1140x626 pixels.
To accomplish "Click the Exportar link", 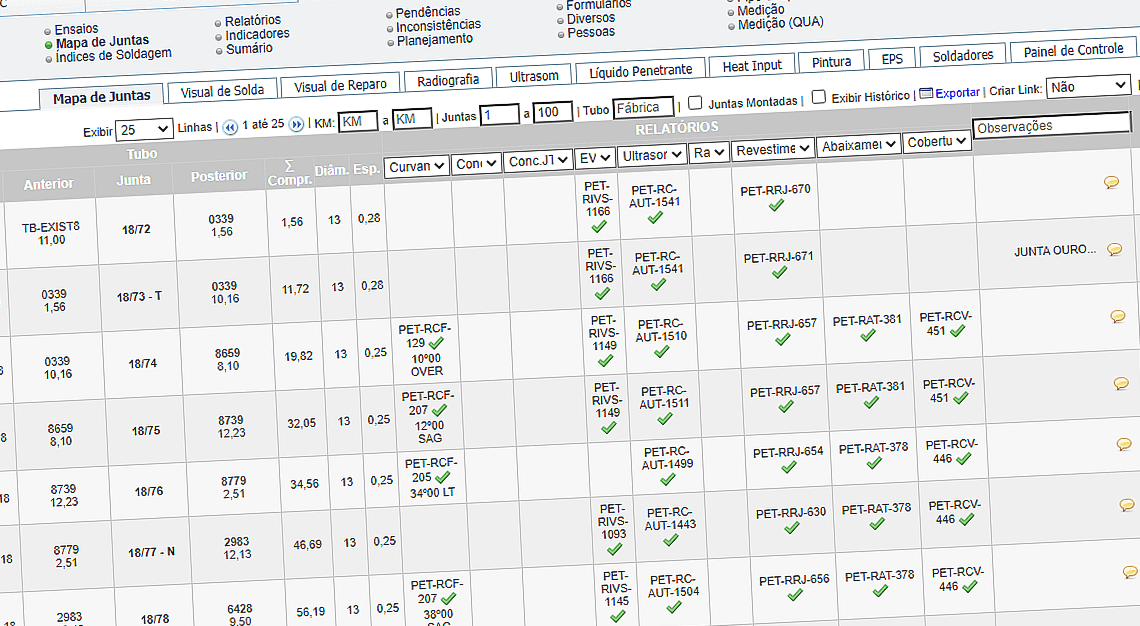I will click(x=957, y=93).
